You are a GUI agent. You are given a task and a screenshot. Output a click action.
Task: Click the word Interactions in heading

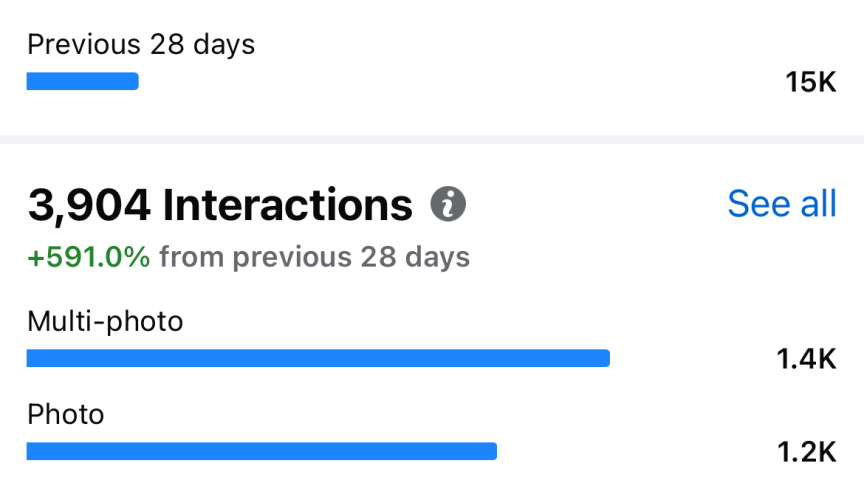tap(288, 205)
